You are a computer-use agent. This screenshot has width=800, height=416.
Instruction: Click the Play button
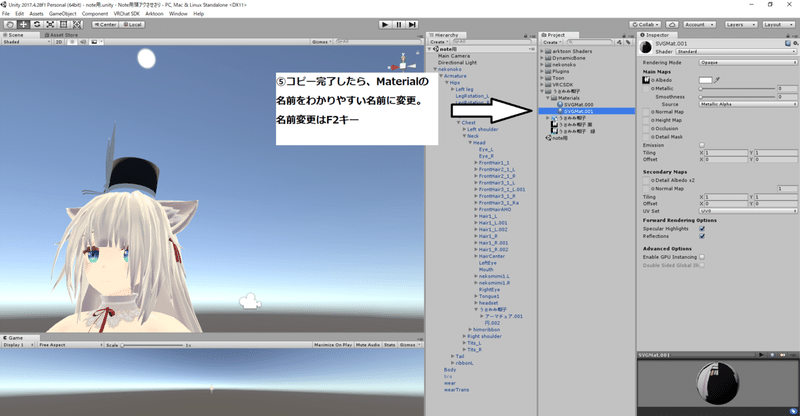[x=385, y=25]
